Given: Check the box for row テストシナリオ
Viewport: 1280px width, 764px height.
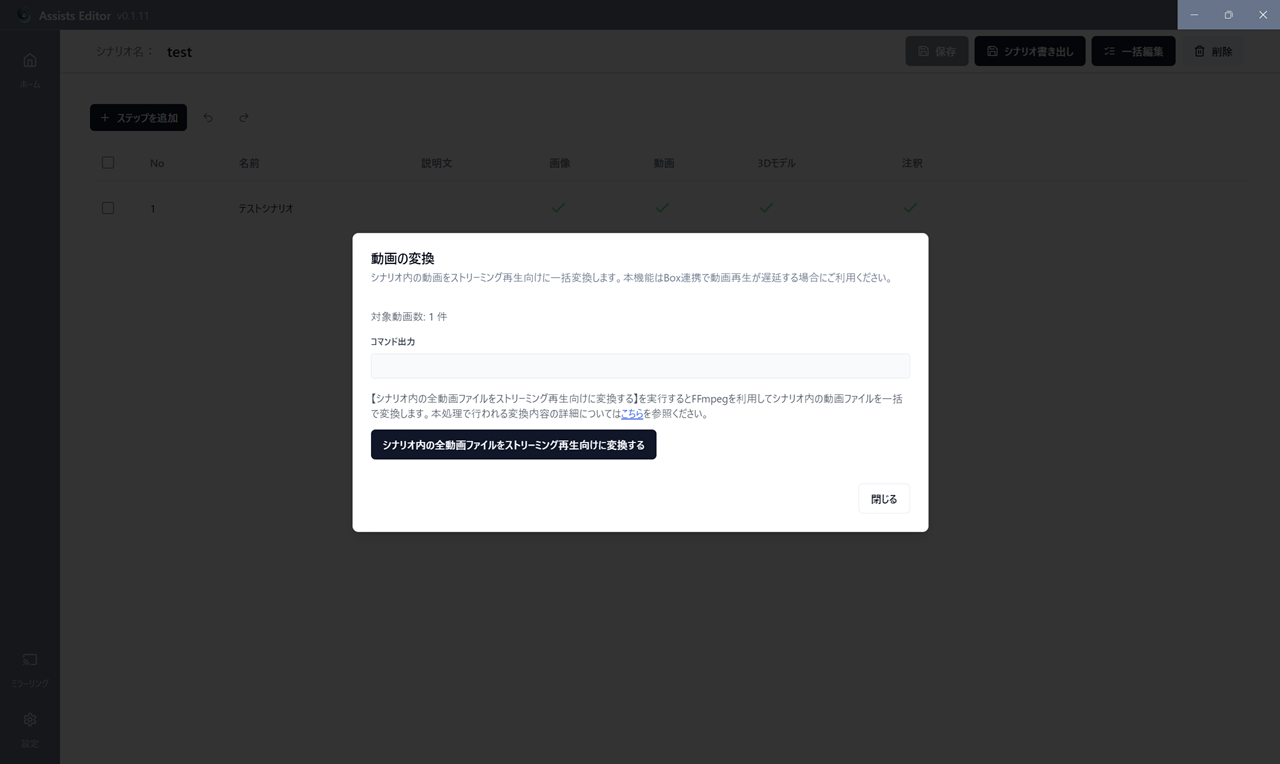Looking at the screenshot, I should coord(108,208).
